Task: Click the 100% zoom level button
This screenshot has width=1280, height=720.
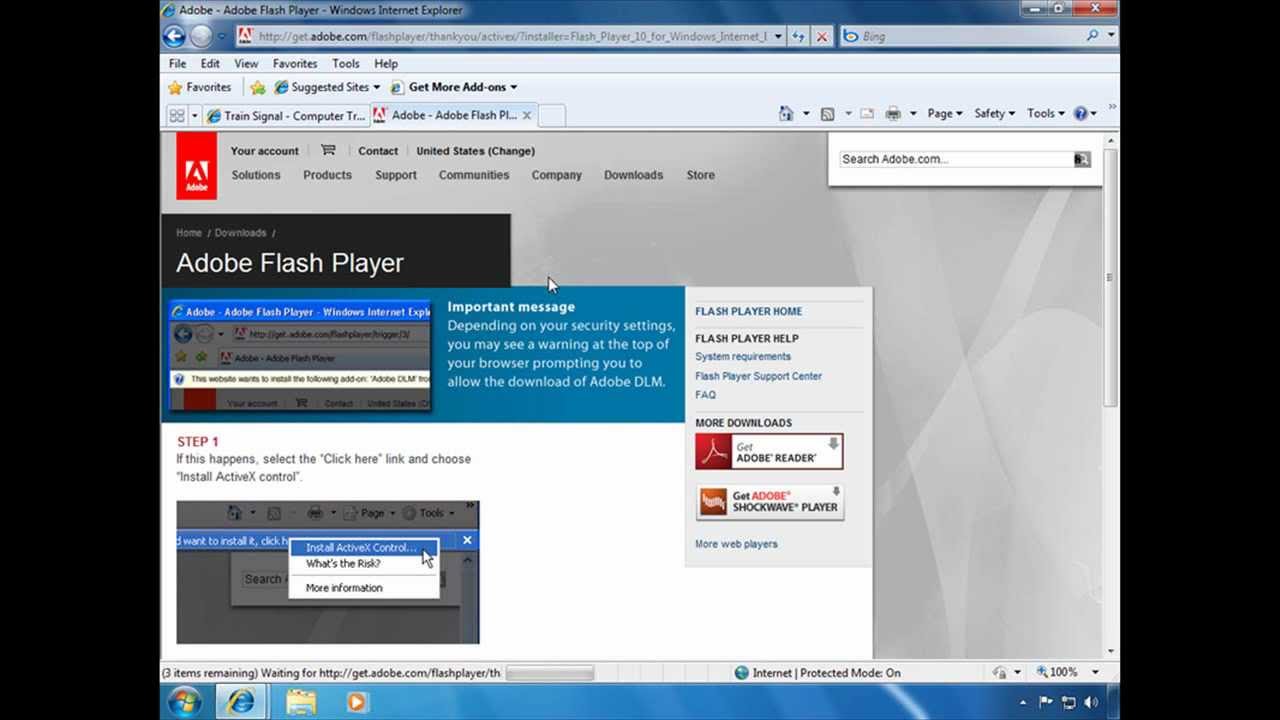Action: click(x=1057, y=673)
